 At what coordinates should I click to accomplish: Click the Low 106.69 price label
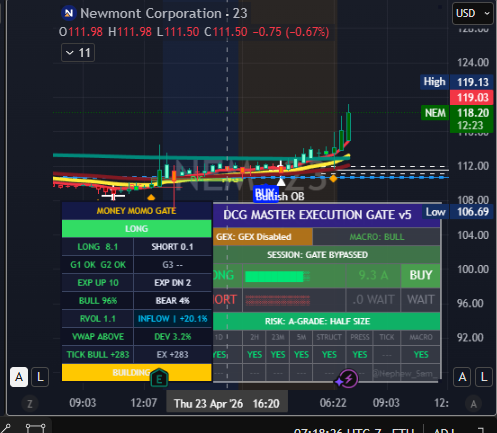point(457,212)
